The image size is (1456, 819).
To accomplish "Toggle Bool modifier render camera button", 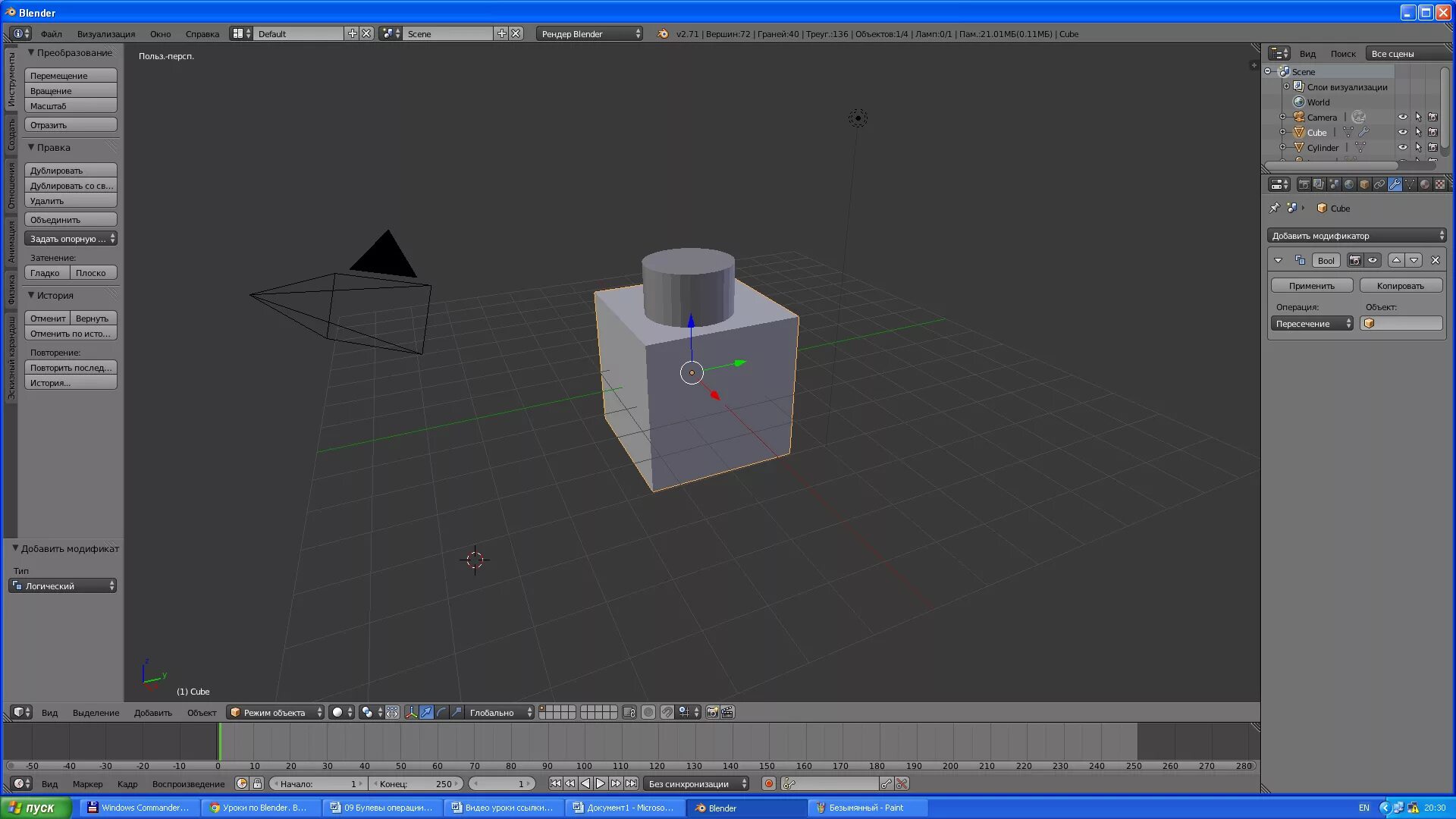I will point(1355,260).
